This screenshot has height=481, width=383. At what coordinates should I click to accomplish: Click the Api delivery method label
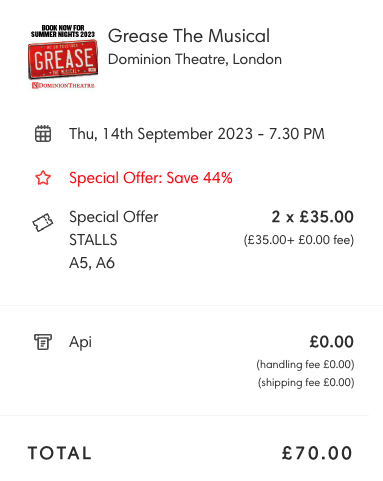click(x=80, y=342)
